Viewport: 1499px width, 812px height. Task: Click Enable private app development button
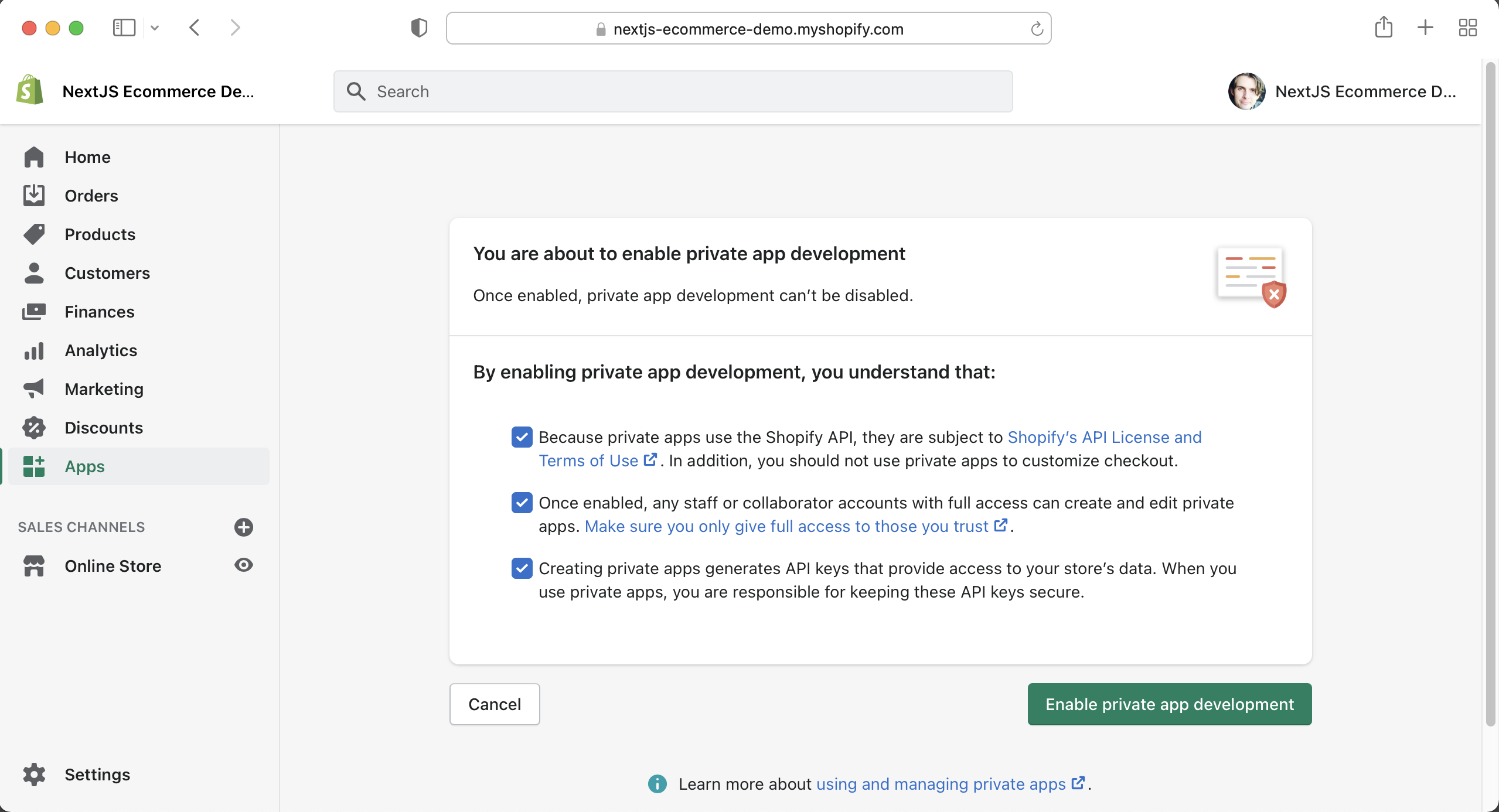tap(1170, 704)
